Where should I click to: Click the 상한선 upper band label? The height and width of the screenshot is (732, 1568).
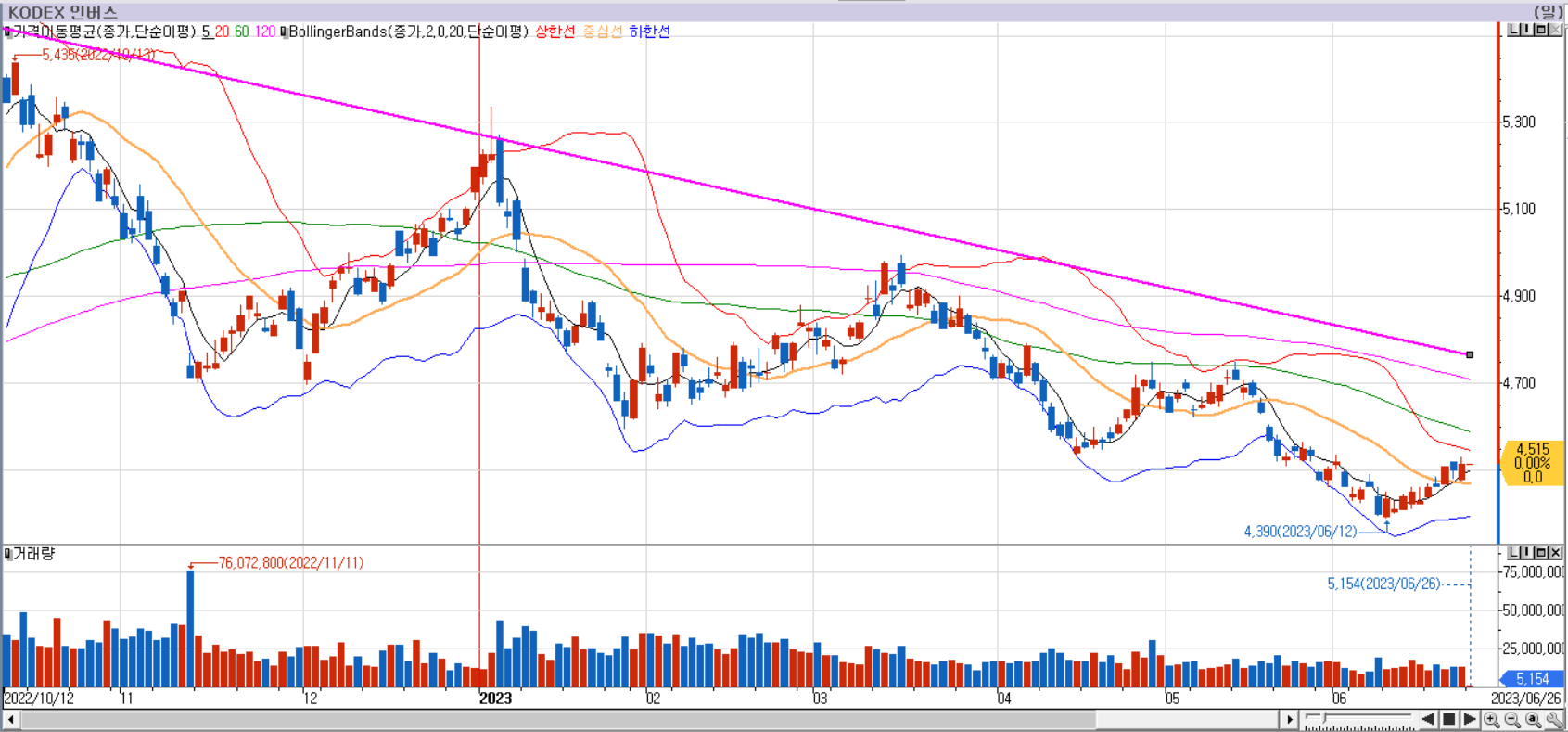click(x=555, y=32)
